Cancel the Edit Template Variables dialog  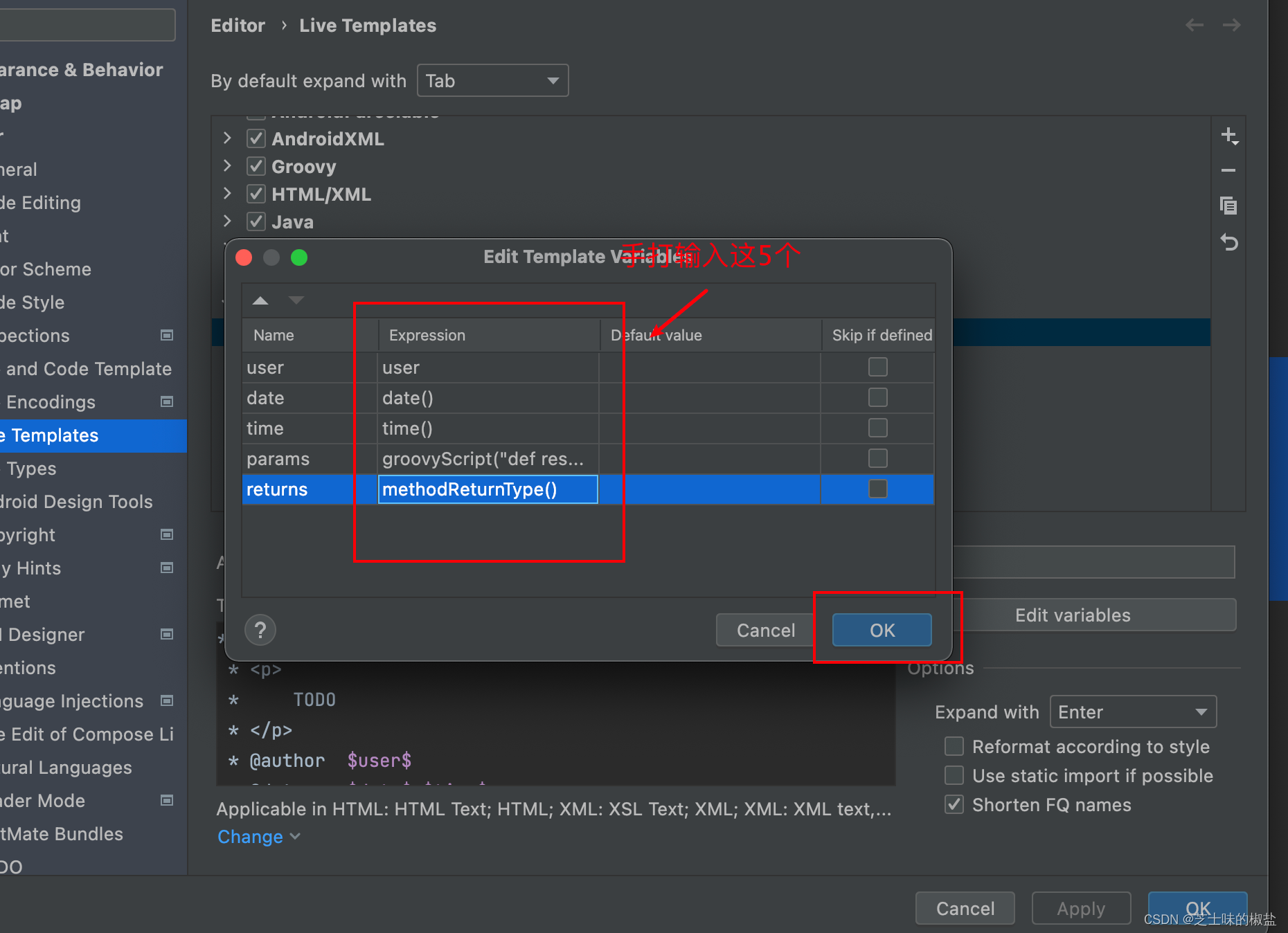765,631
